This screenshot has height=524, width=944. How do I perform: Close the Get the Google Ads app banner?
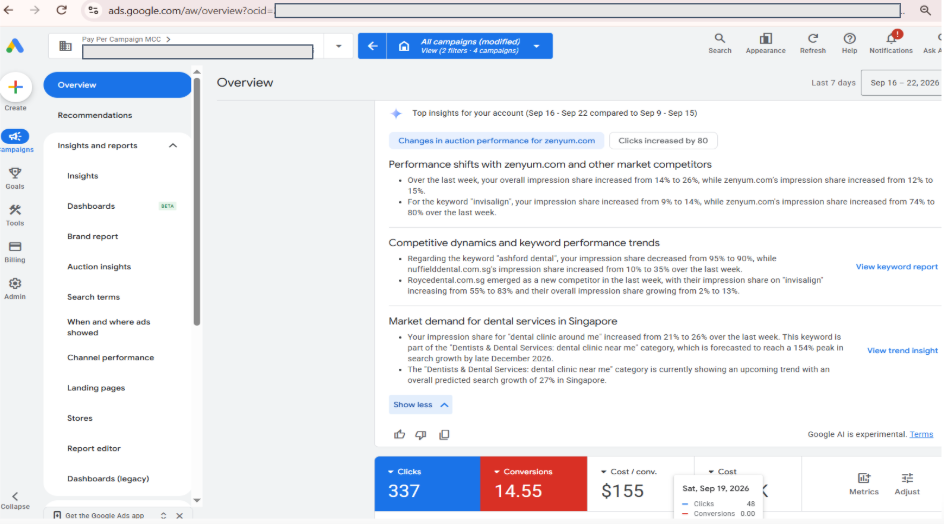pos(179,516)
